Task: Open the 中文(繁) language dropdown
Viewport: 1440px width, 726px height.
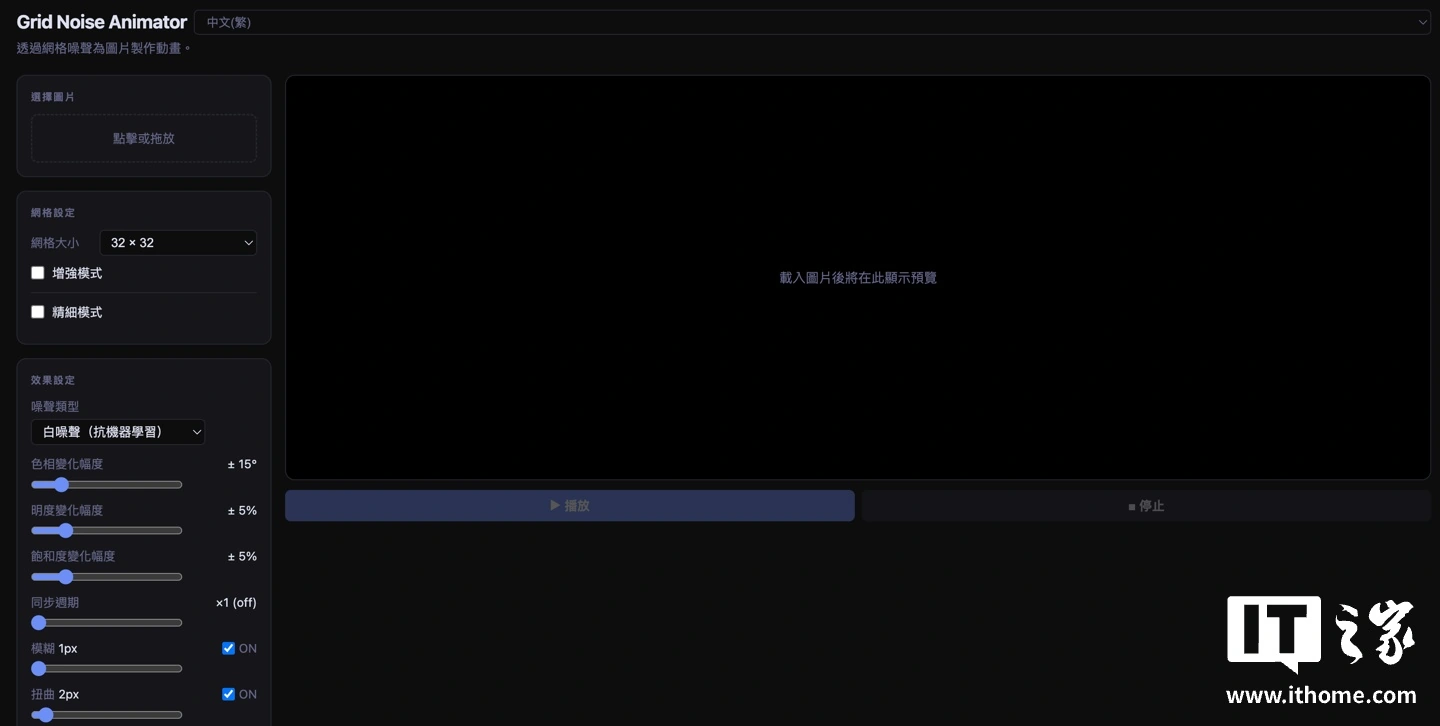Action: (x=812, y=22)
